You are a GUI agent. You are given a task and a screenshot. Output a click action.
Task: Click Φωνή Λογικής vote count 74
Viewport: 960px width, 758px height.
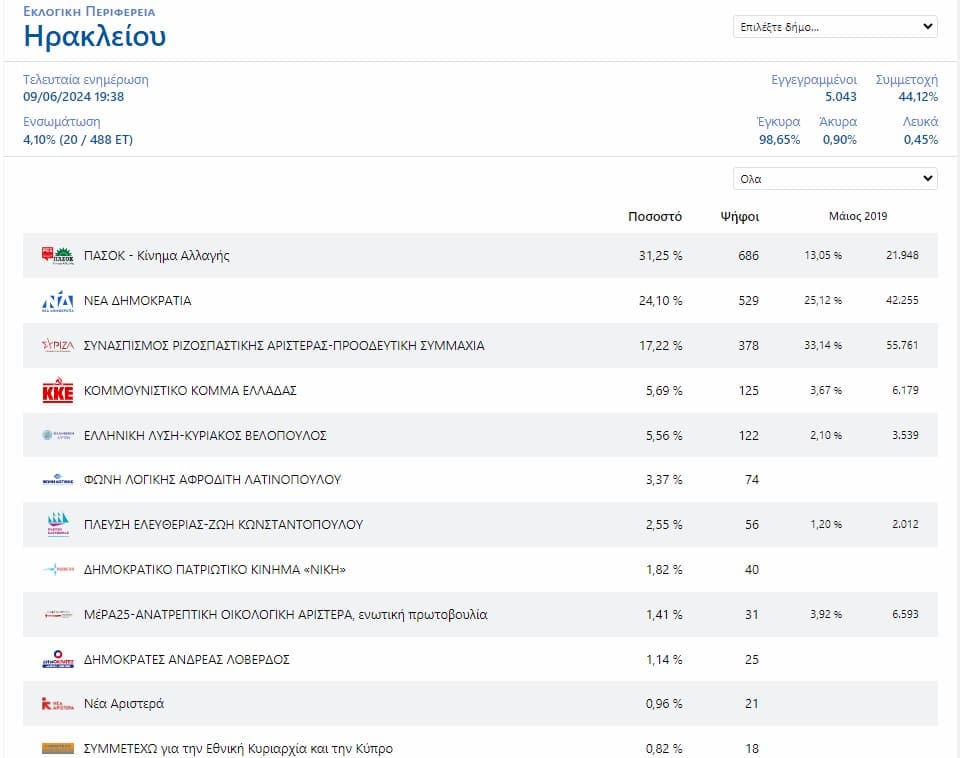752,479
